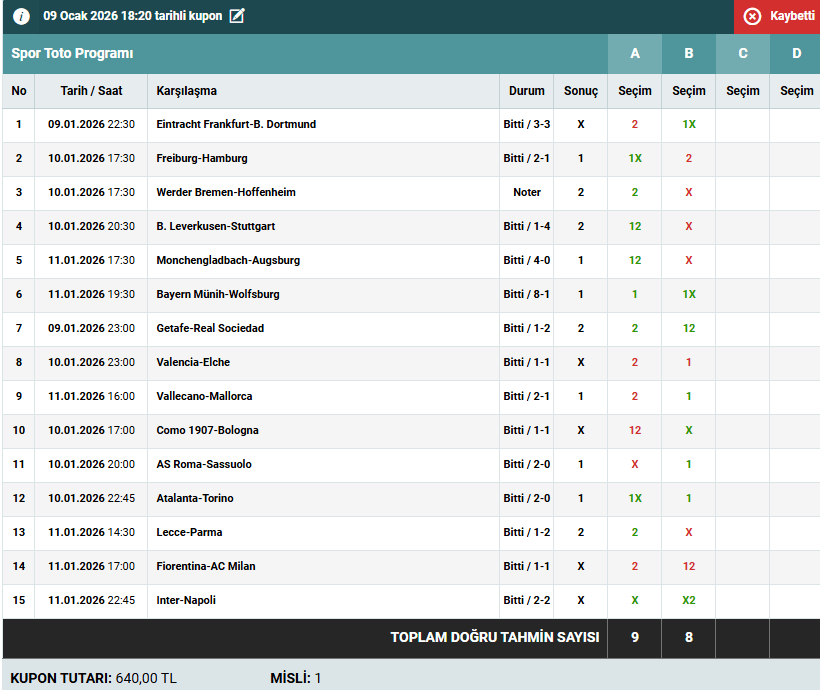Image resolution: width=820 pixels, height=690 pixels.
Task: Click the Bitti / 8-1 score cell
Action: coord(527,295)
